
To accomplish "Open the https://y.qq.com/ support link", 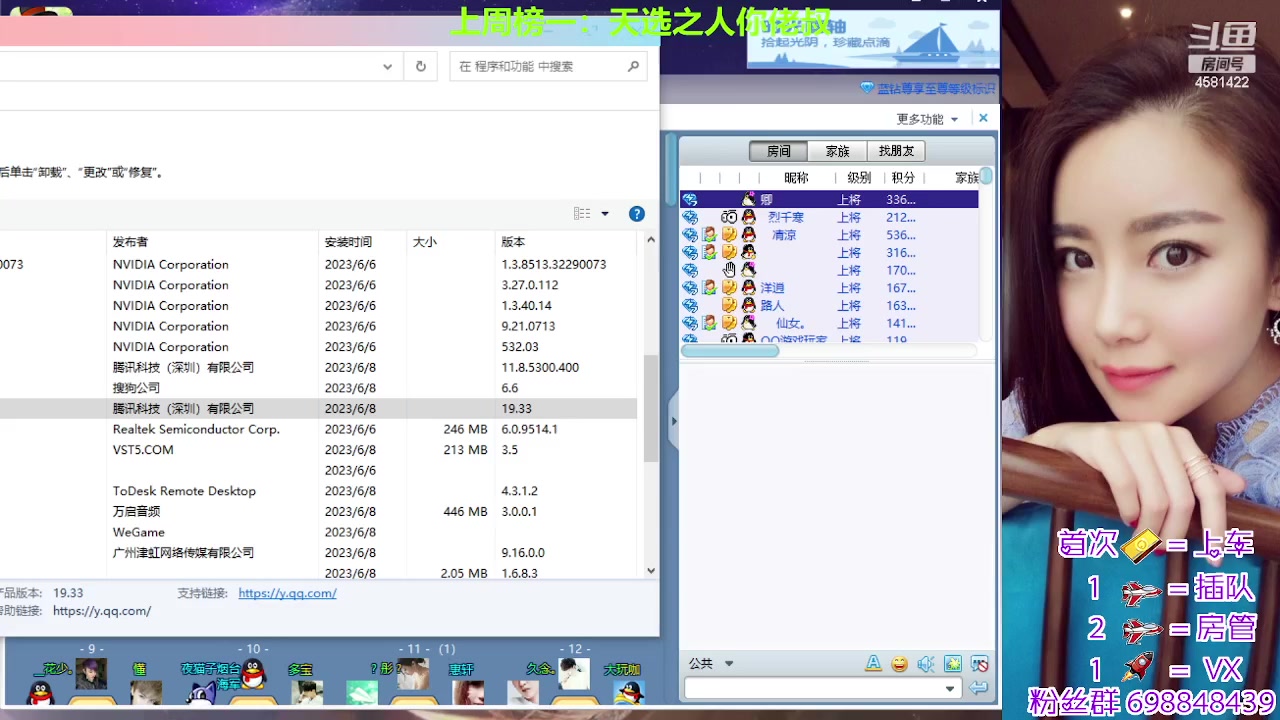I will (x=286, y=592).
